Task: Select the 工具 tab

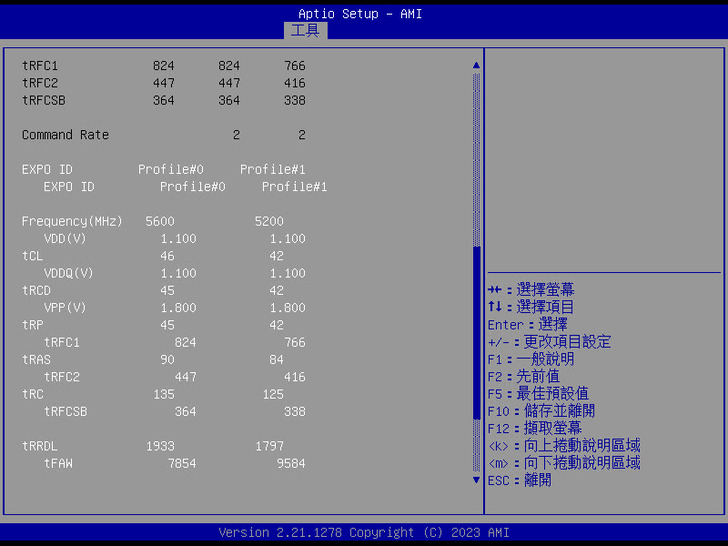Action: 306,31
